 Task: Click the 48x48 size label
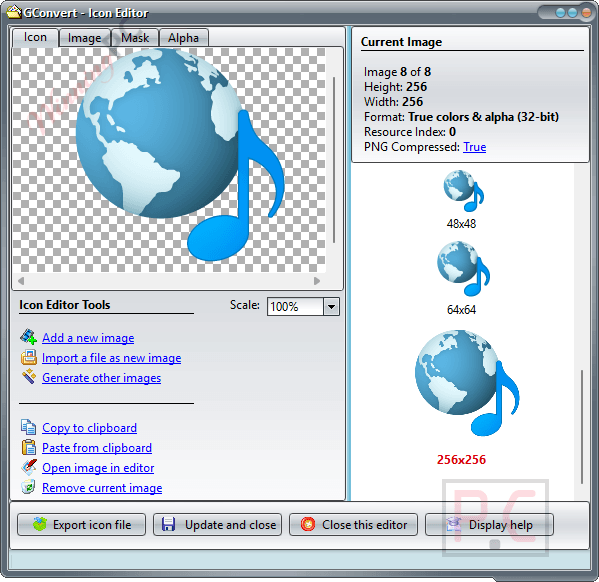[461, 224]
